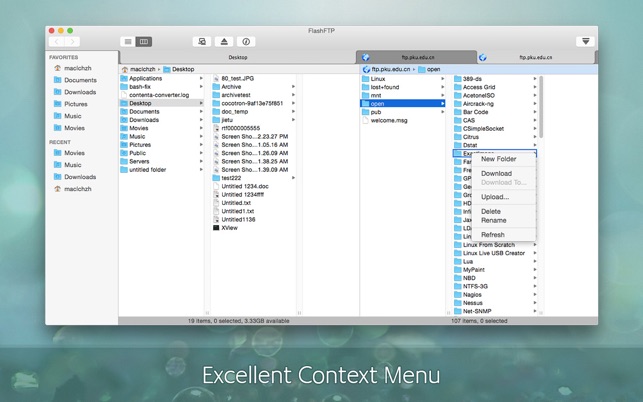Switch to column view mode
This screenshot has height=402, width=643.
(x=144, y=42)
